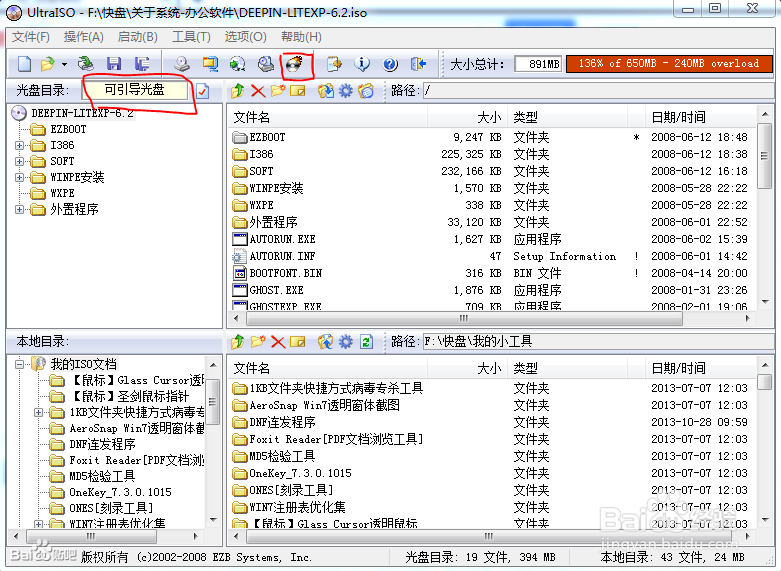Image resolution: width=781 pixels, height=571 pixels.
Task: Open the 启动(B) menu
Action: coord(137,37)
